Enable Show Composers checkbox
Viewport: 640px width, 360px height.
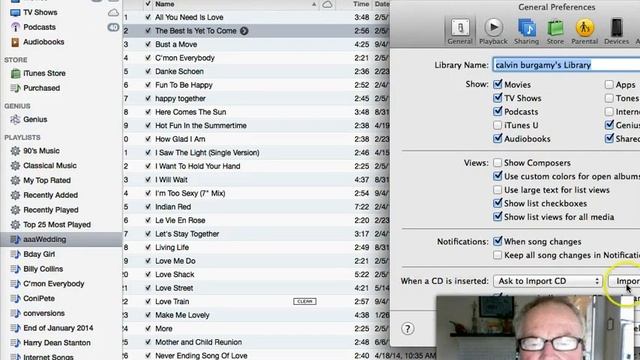[498, 162]
